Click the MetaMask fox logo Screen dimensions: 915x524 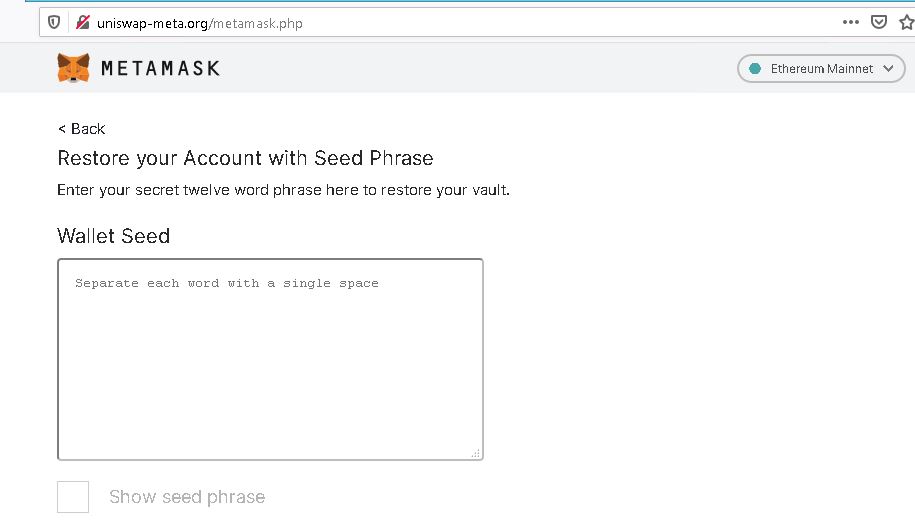pos(73,68)
